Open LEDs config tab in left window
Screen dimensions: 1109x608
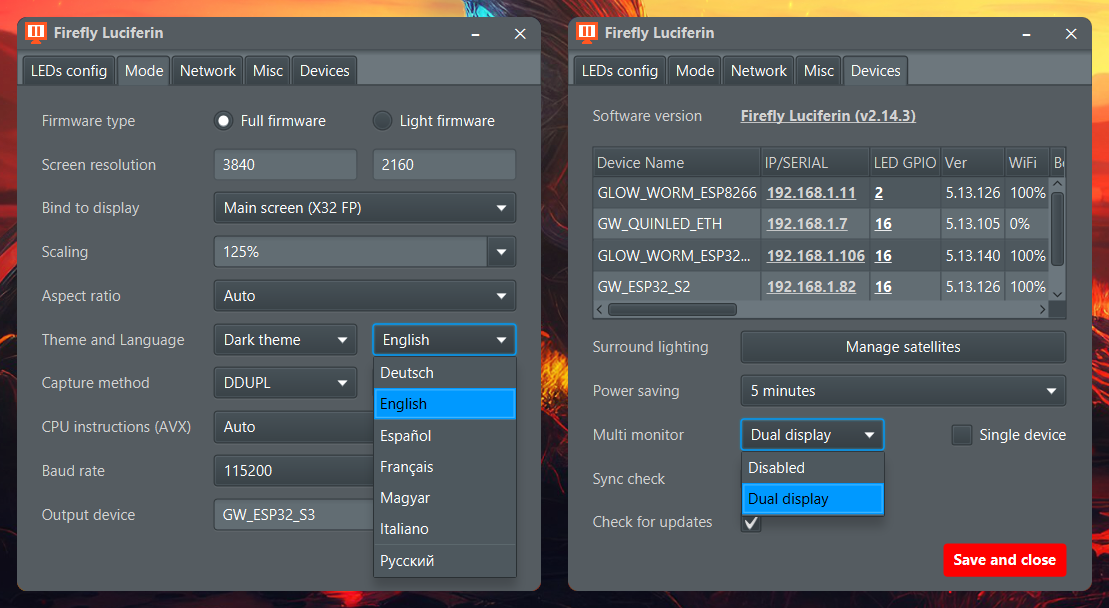point(69,71)
